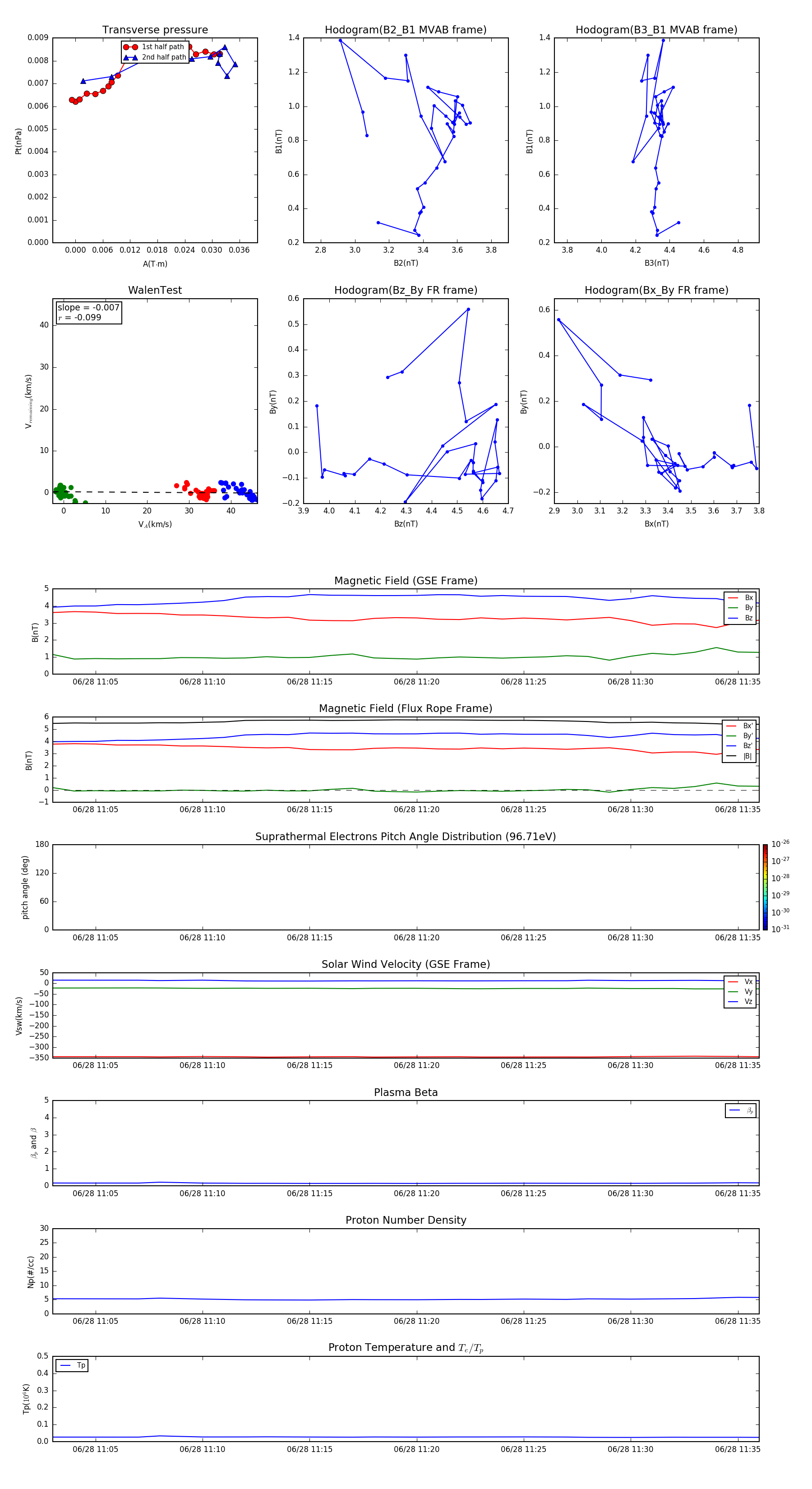Select the "B2(nT)" x-axis label

pos(406,263)
